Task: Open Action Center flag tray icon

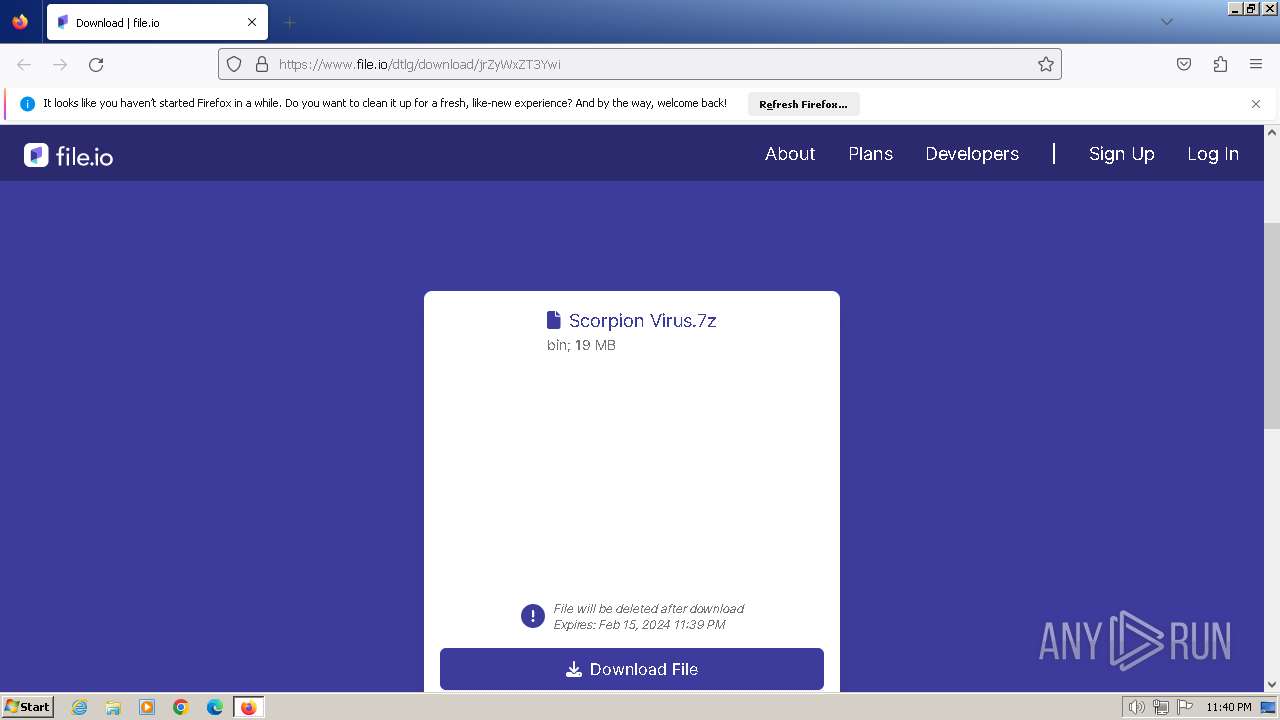Action: click(x=1185, y=707)
